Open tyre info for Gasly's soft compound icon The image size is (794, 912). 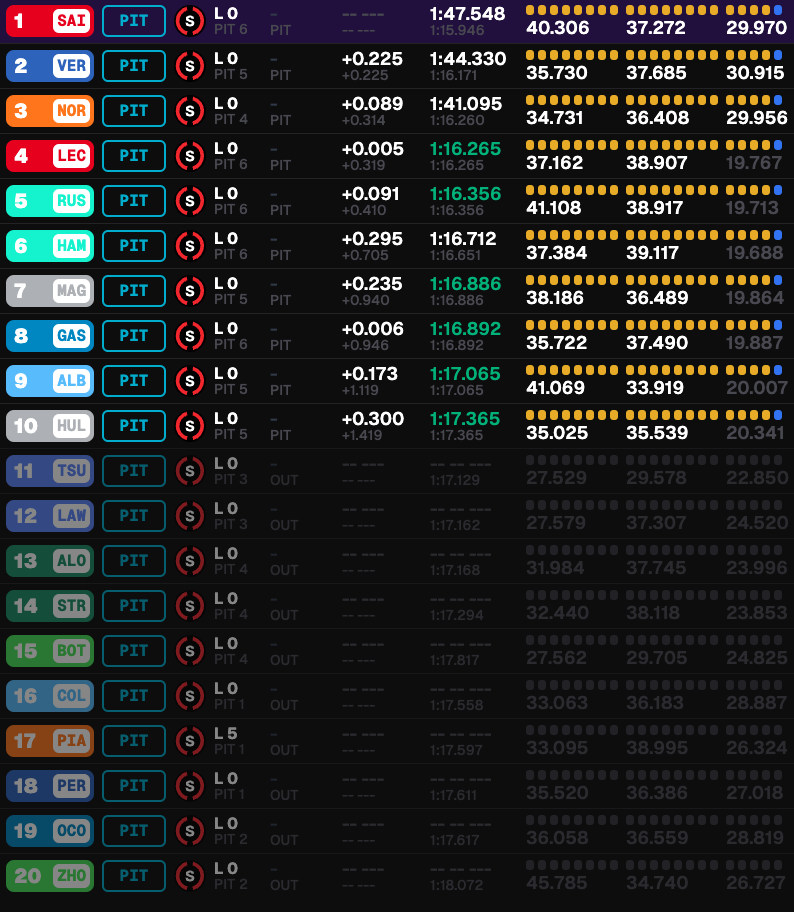tap(189, 336)
